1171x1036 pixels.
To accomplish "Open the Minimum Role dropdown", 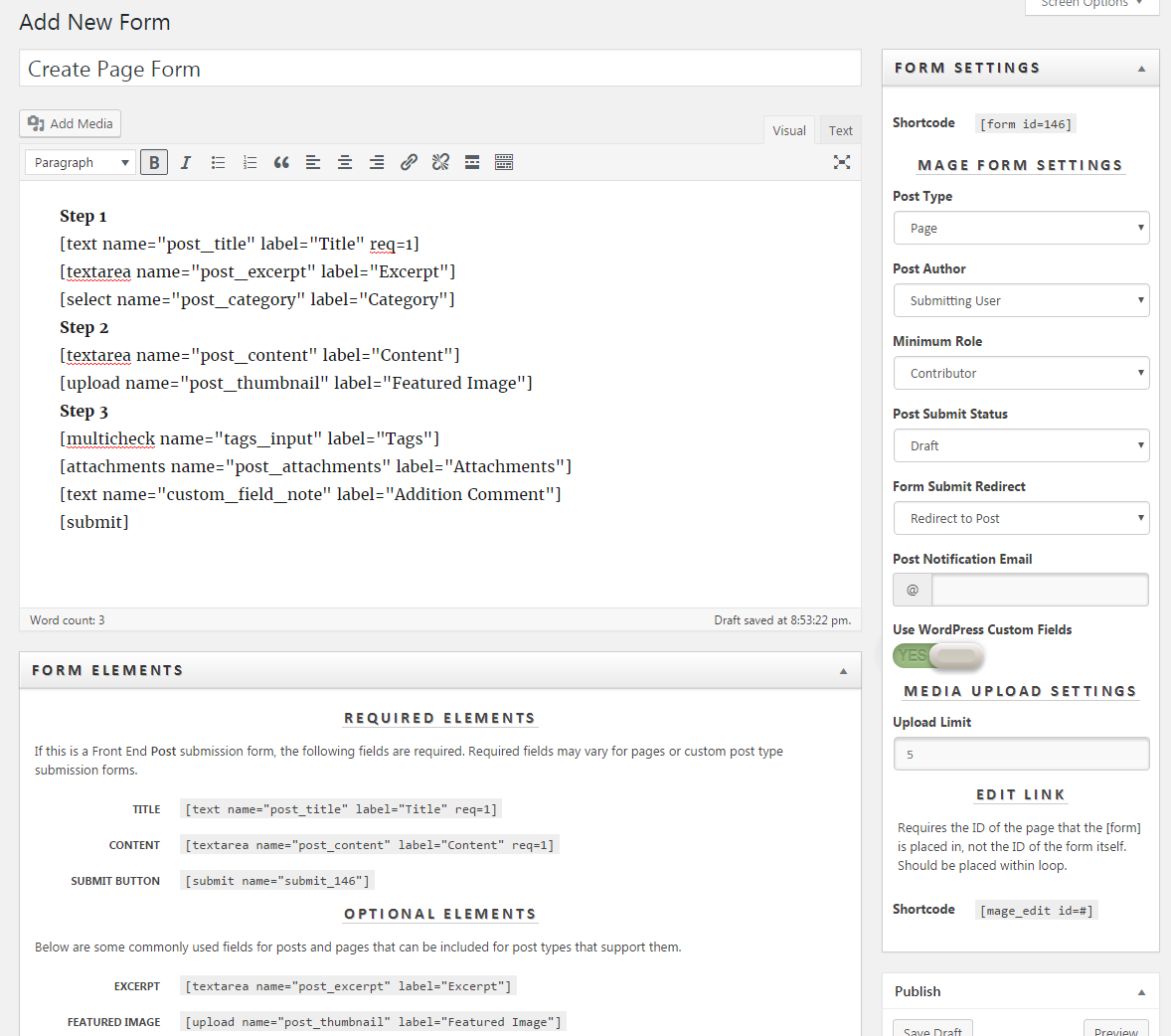I will click(x=1021, y=373).
